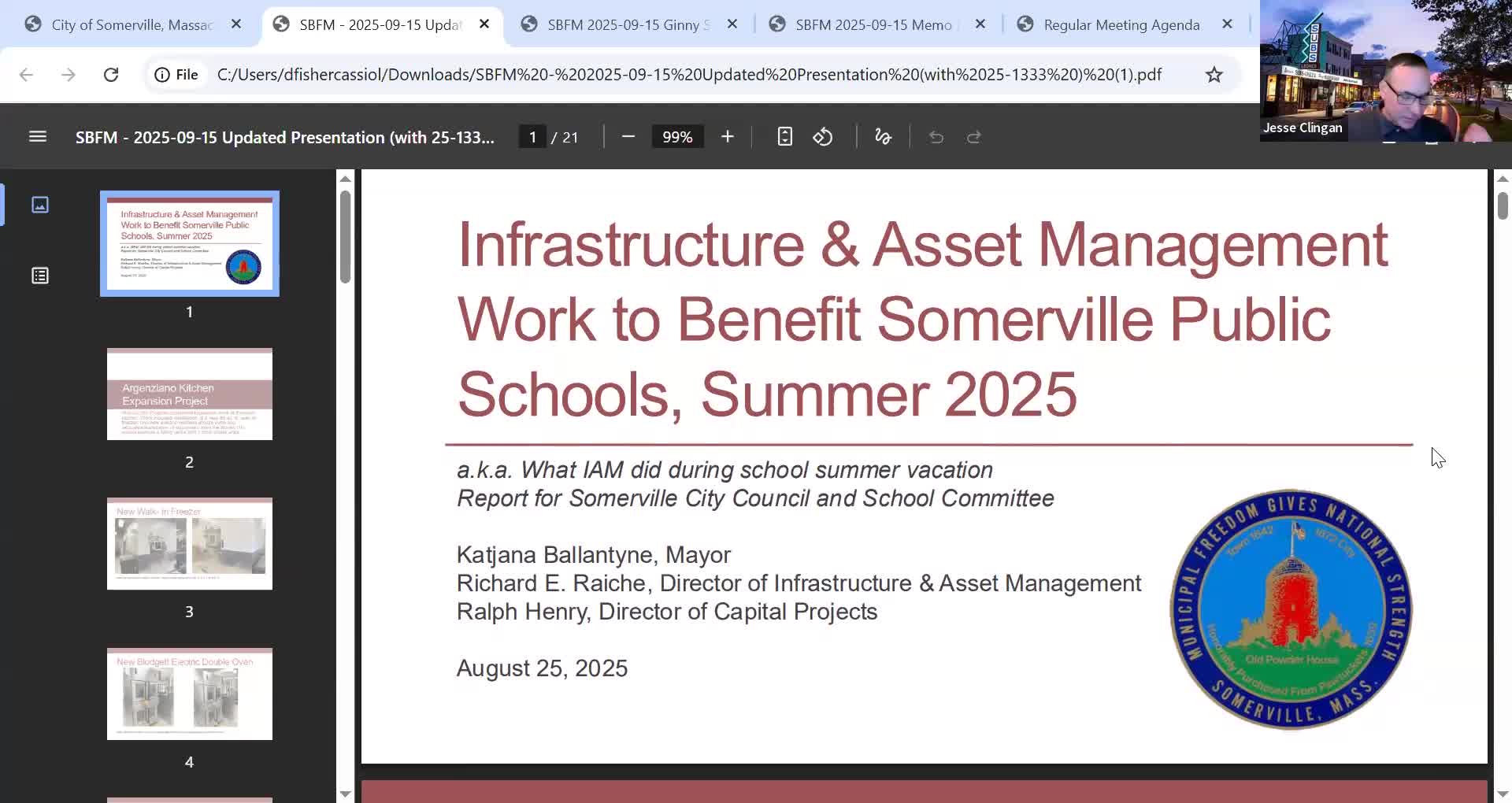This screenshot has width=1512, height=803.
Task: Click the document vertical scrollbar handle
Action: tap(1503, 205)
